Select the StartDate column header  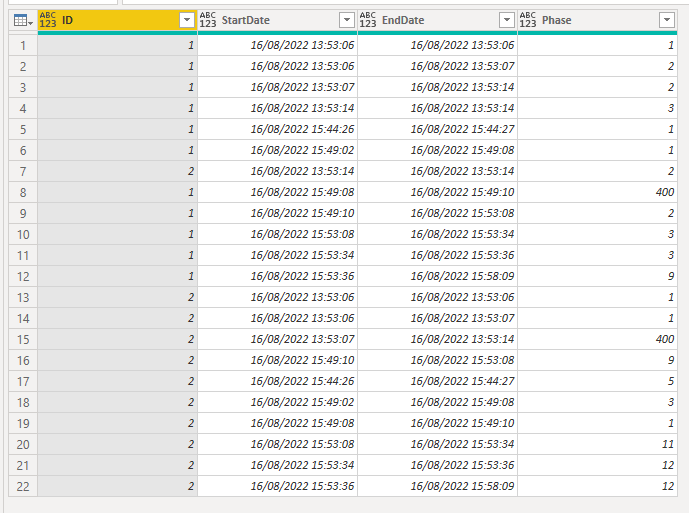[x=278, y=20]
